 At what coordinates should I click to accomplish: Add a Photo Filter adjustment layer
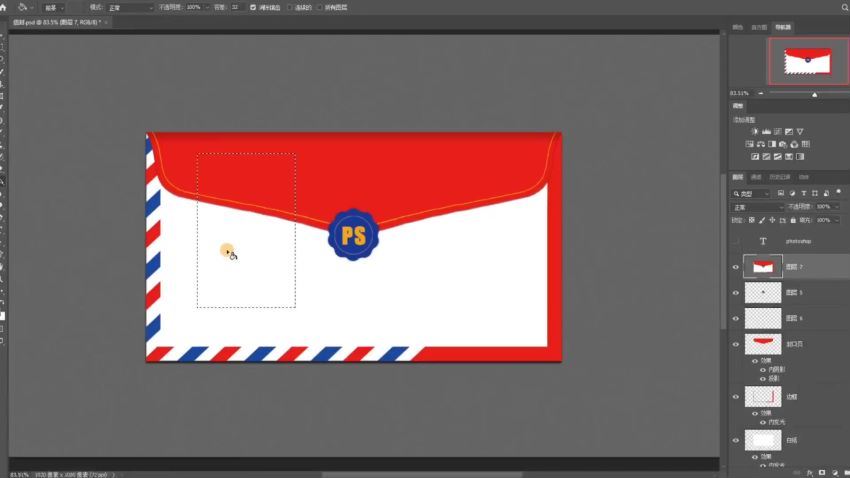pyautogui.click(x=783, y=144)
